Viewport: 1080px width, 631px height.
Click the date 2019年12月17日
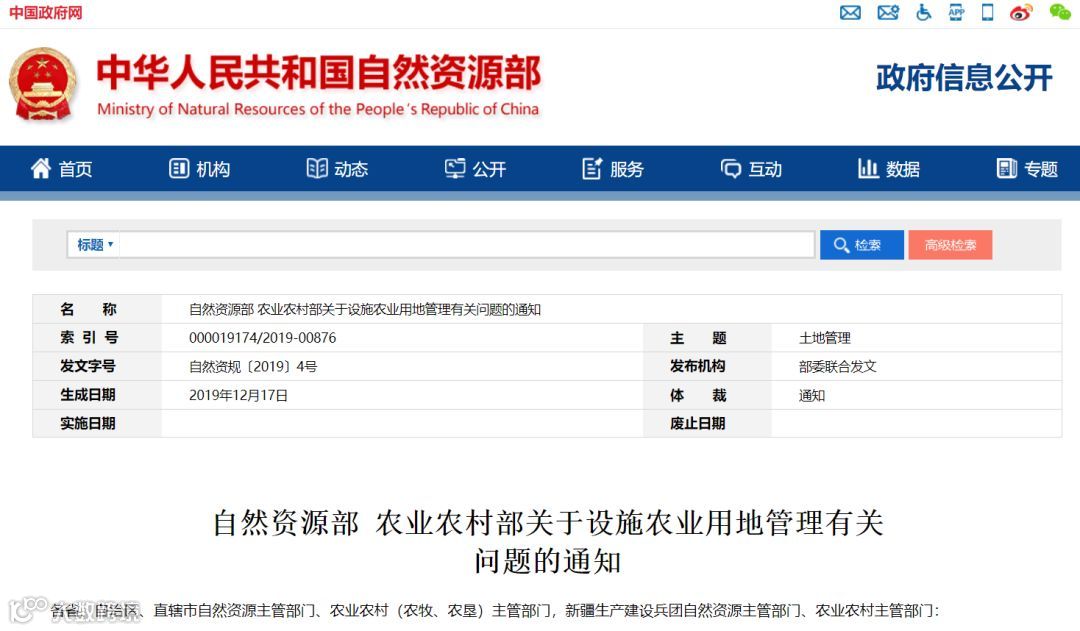238,395
